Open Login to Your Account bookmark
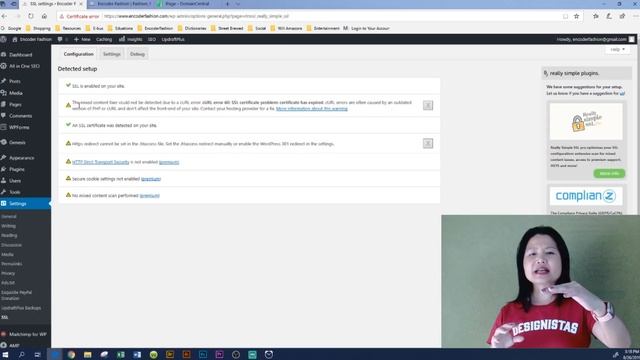This screenshot has width=640, height=360. coord(367,29)
